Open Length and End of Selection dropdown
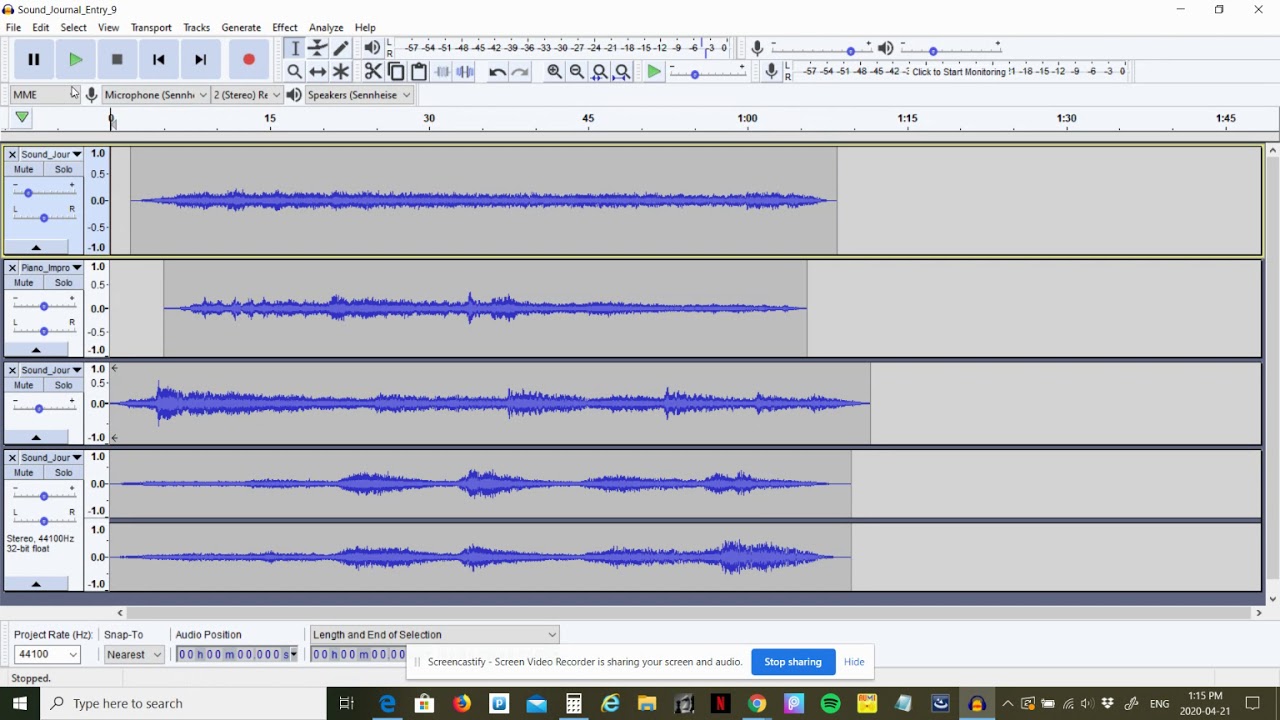1280x720 pixels. coord(434,634)
